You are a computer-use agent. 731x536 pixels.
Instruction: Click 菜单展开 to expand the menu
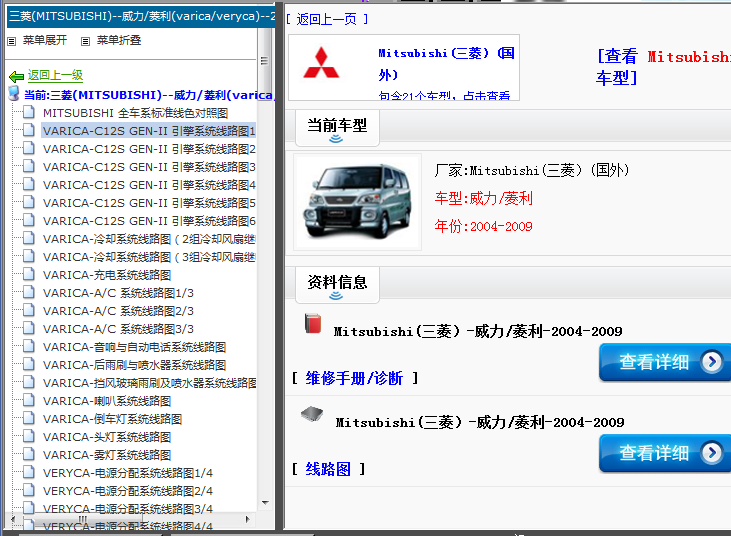point(45,41)
